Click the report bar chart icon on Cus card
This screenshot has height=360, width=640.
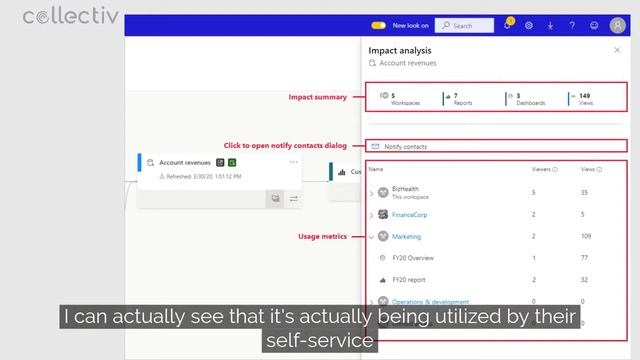click(x=342, y=172)
